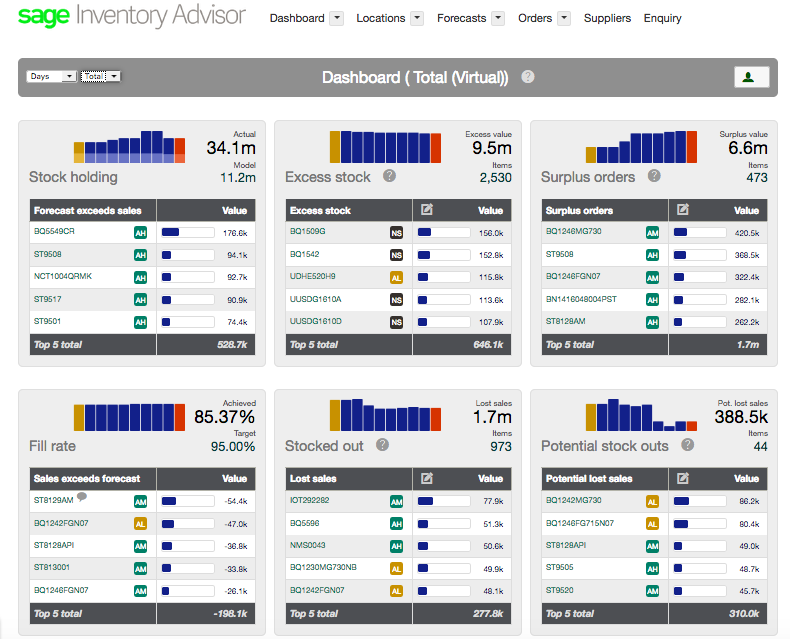Open item BQ1246FG715N07 in Potential lost sales
This screenshot has height=639, width=790.
click(x=579, y=523)
